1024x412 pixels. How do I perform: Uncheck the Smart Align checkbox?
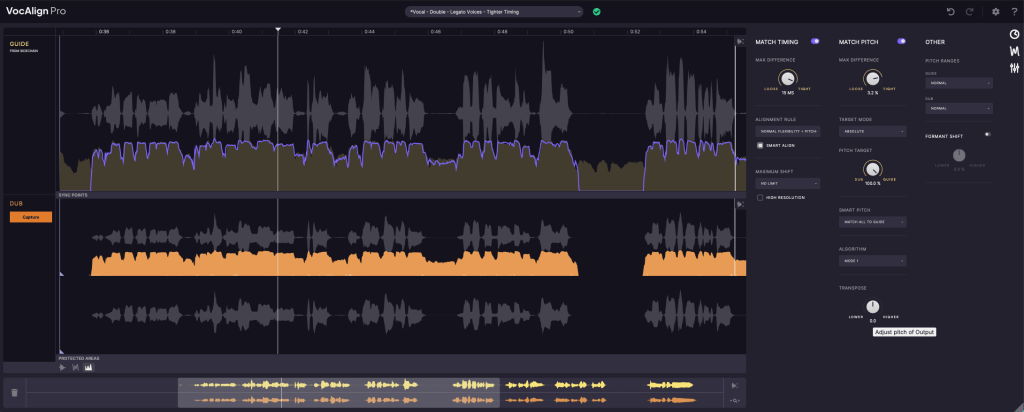click(760, 145)
